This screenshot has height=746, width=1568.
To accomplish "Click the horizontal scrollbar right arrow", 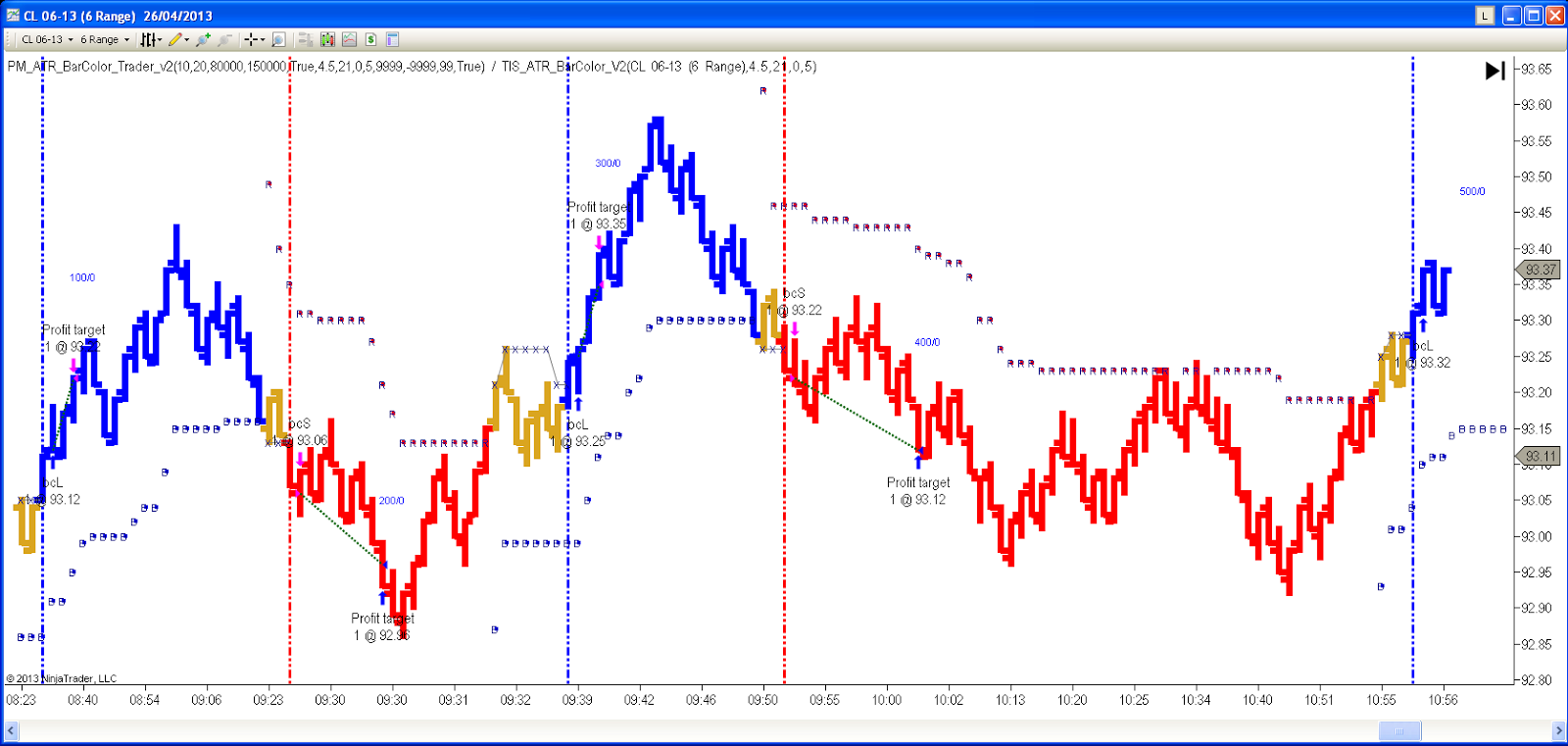I will tap(1558, 730).
